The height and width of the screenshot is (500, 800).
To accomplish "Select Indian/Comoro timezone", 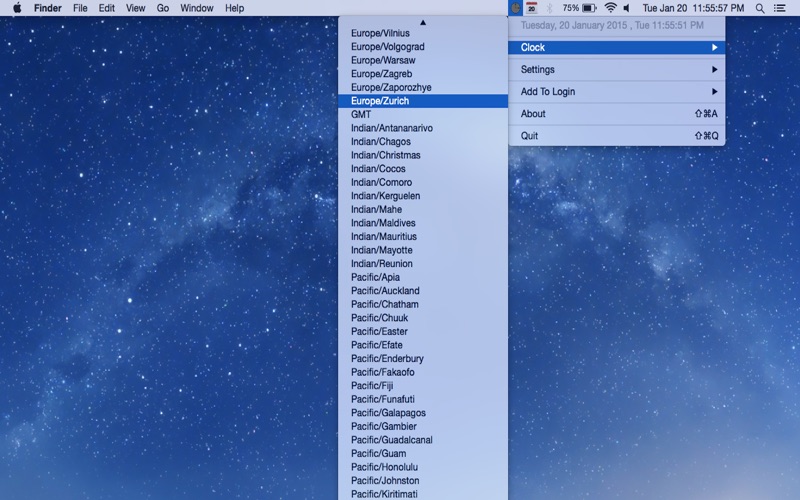I will [423, 183].
